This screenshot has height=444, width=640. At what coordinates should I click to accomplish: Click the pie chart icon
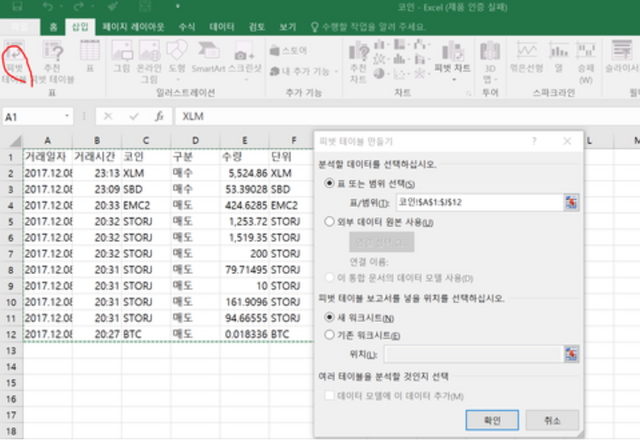click(x=380, y=73)
